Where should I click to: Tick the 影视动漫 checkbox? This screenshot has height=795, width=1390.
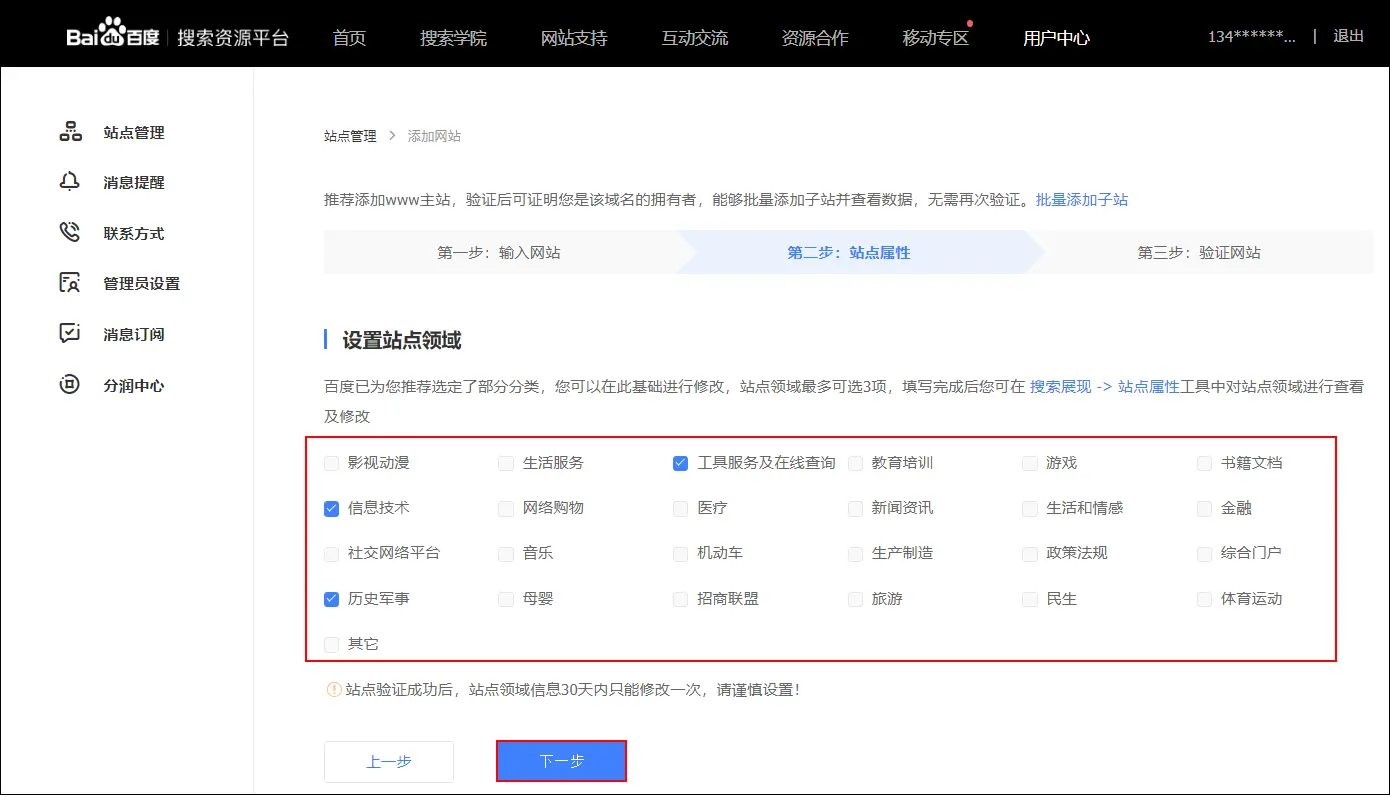(332, 463)
